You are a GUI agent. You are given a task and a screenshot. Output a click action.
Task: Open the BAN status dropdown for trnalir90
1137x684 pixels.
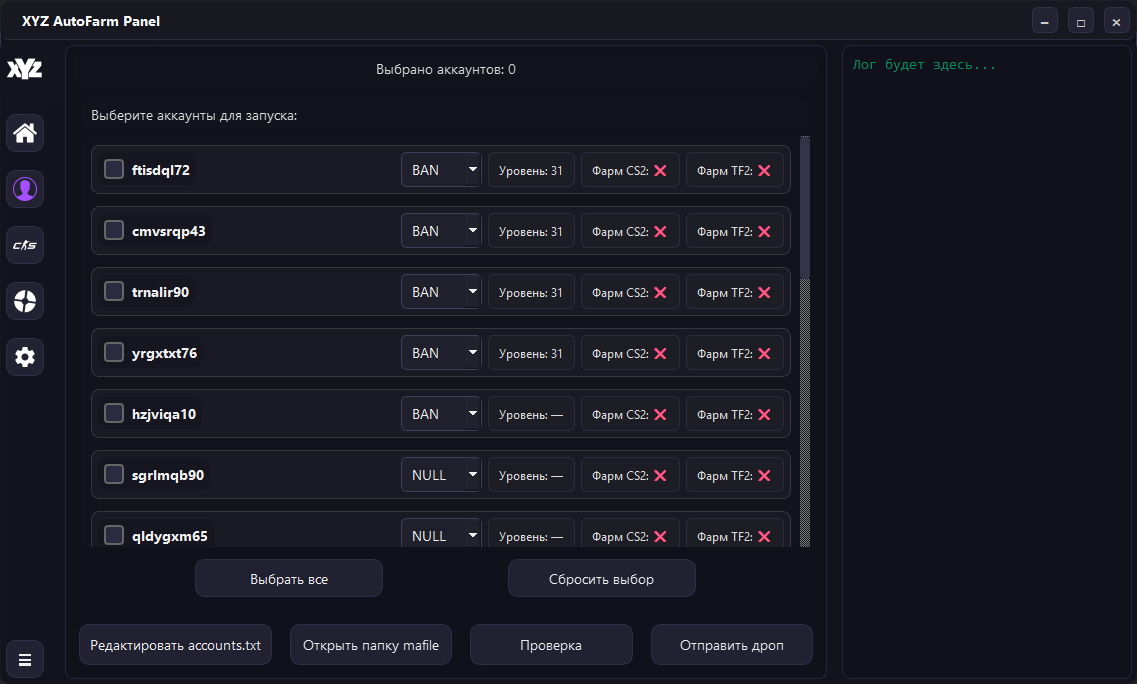point(441,292)
